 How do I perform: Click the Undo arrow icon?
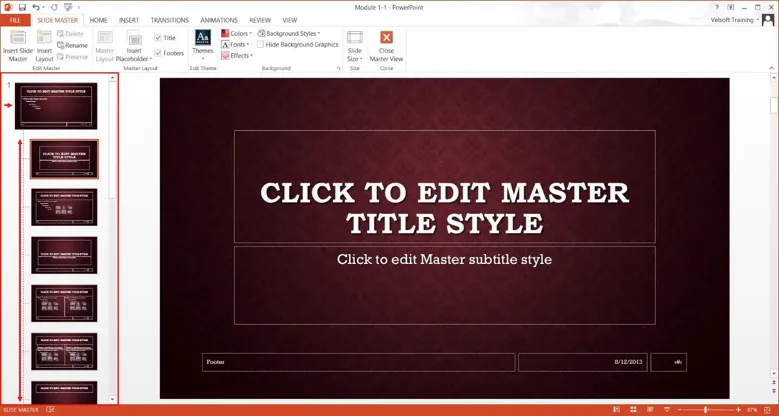(36, 7)
